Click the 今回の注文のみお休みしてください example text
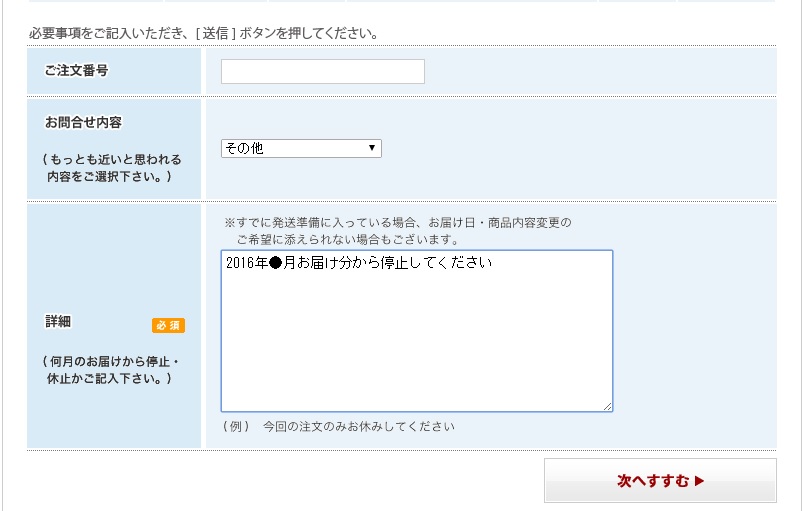The width and height of the screenshot is (806, 511). [359, 427]
